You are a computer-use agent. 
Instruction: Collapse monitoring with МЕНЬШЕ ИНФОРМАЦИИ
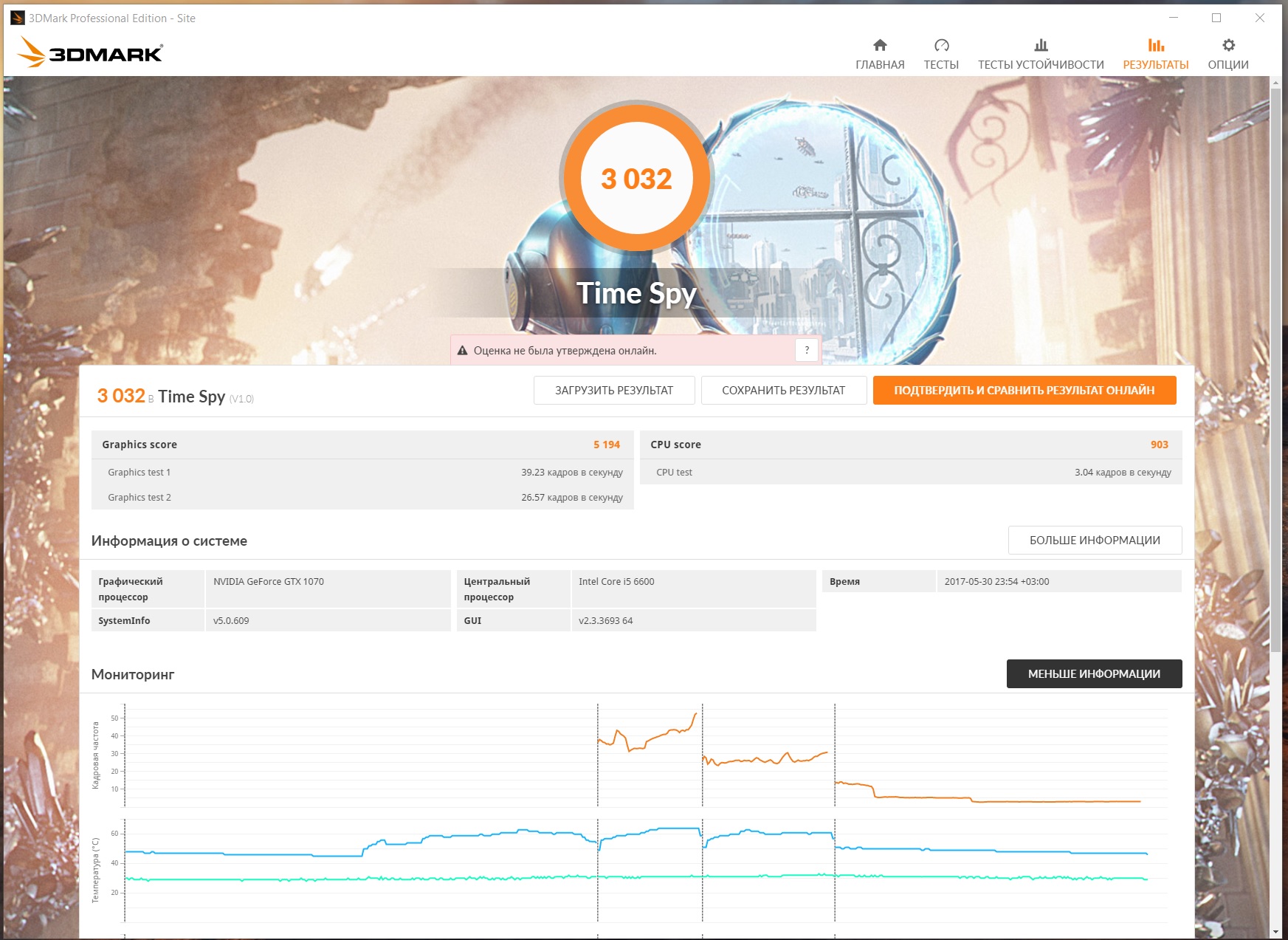pyautogui.click(x=1094, y=674)
